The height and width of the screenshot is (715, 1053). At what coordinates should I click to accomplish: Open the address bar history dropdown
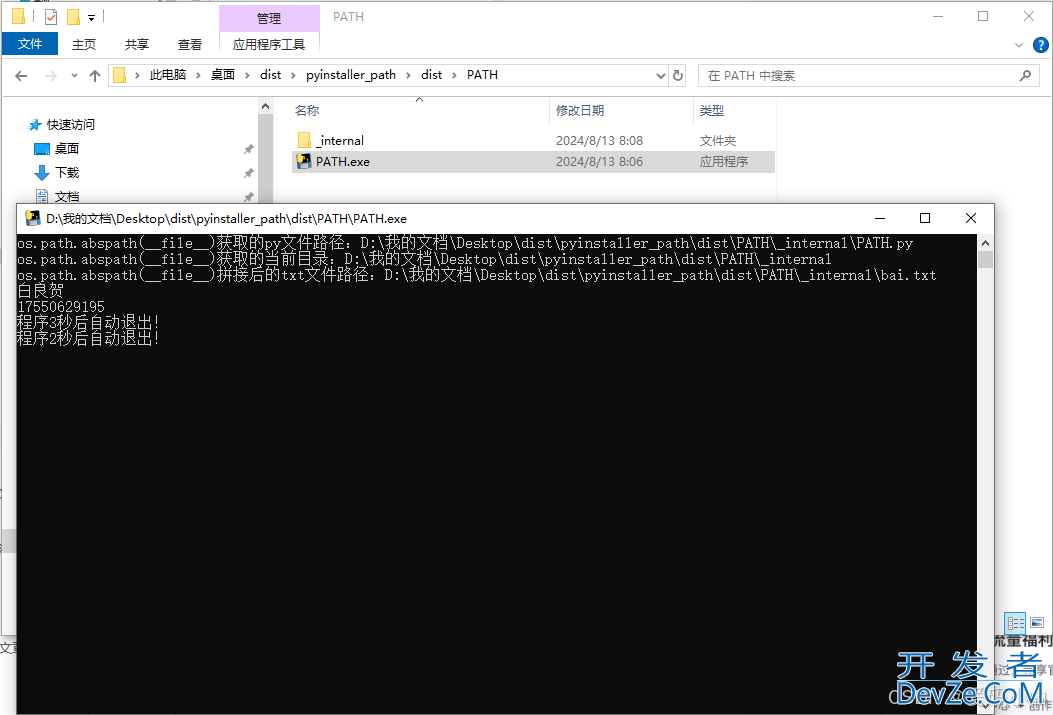661,76
